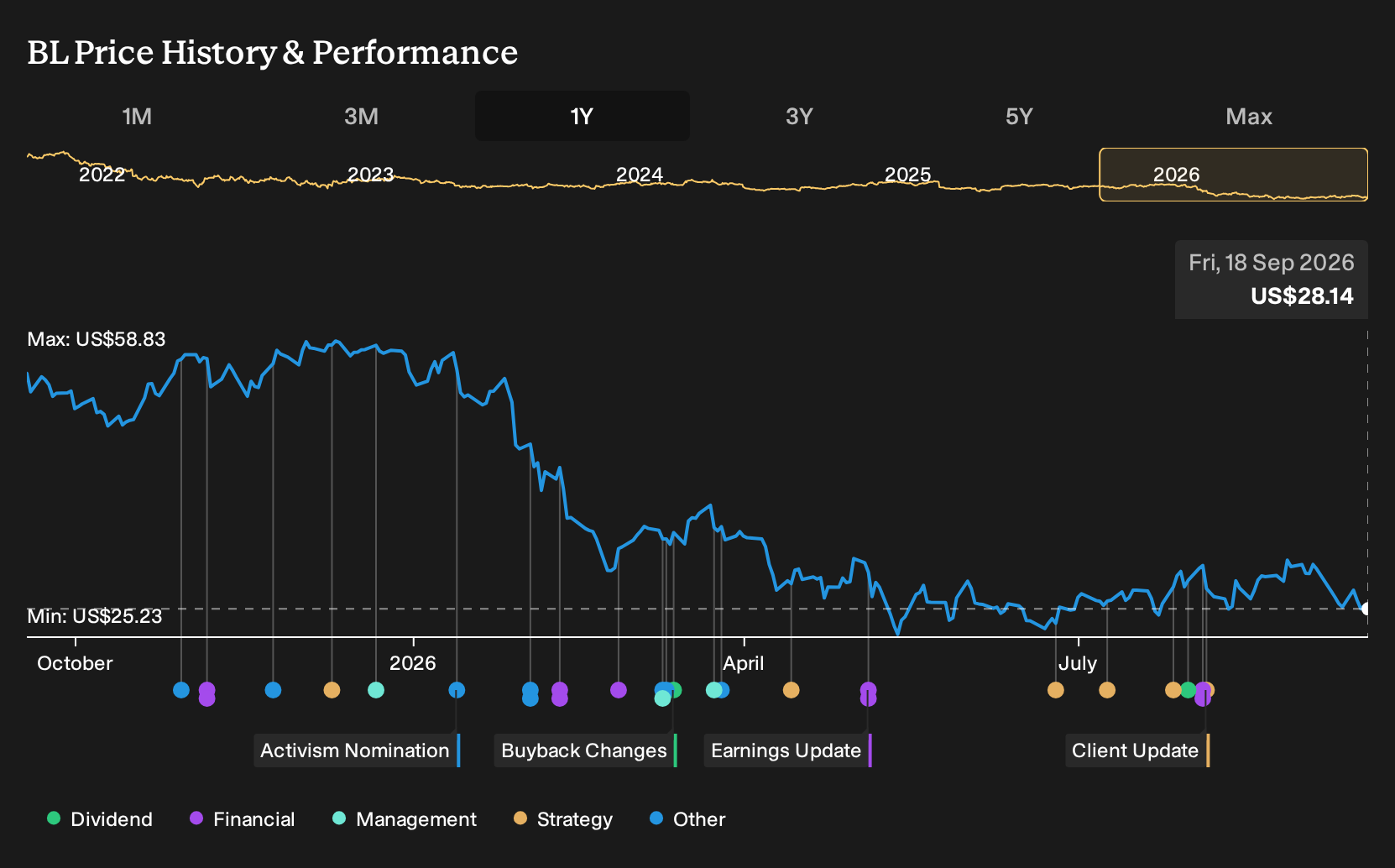1395x868 pixels.
Task: Toggle the Strategy legend filter
Action: tap(563, 819)
